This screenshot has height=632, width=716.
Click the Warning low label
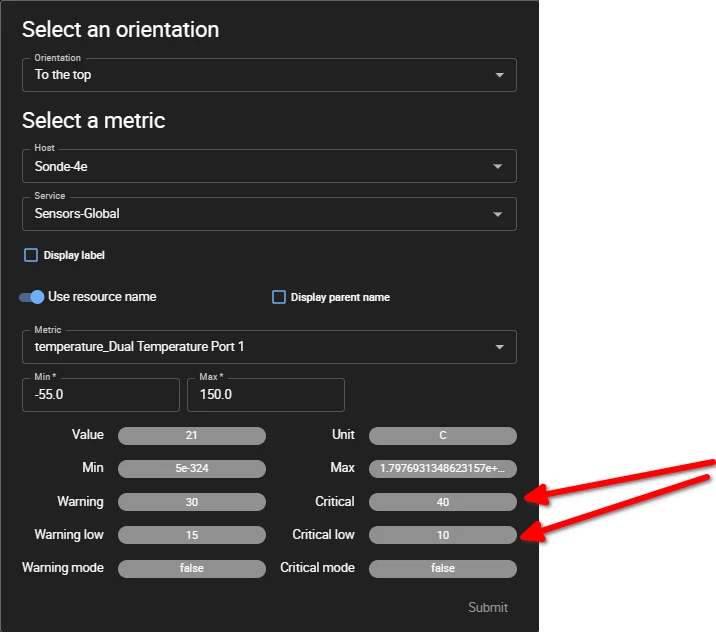tap(69, 534)
